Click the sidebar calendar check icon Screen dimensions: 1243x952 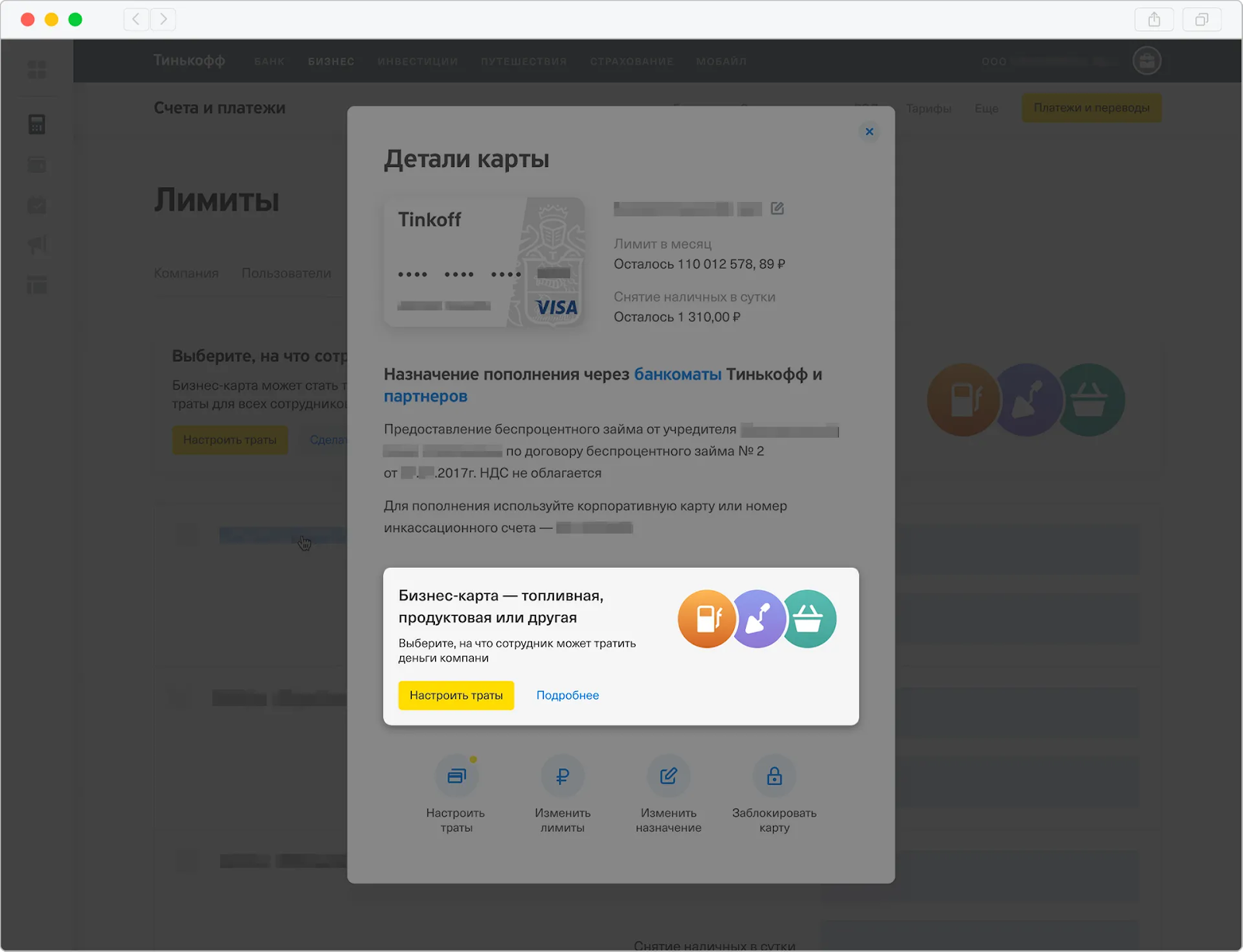click(37, 205)
